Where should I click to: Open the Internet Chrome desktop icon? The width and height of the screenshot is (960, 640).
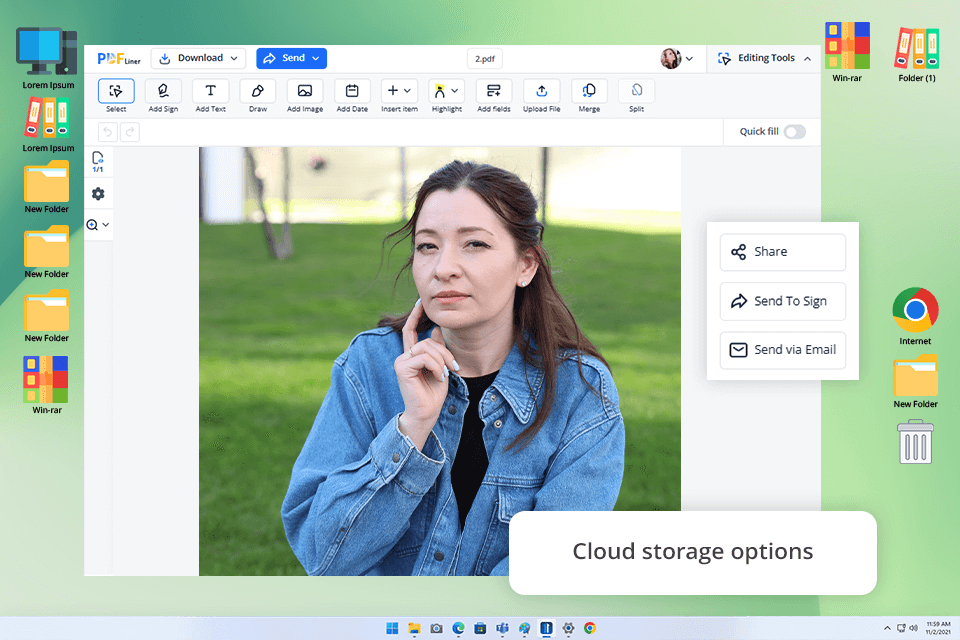pyautogui.click(x=915, y=317)
